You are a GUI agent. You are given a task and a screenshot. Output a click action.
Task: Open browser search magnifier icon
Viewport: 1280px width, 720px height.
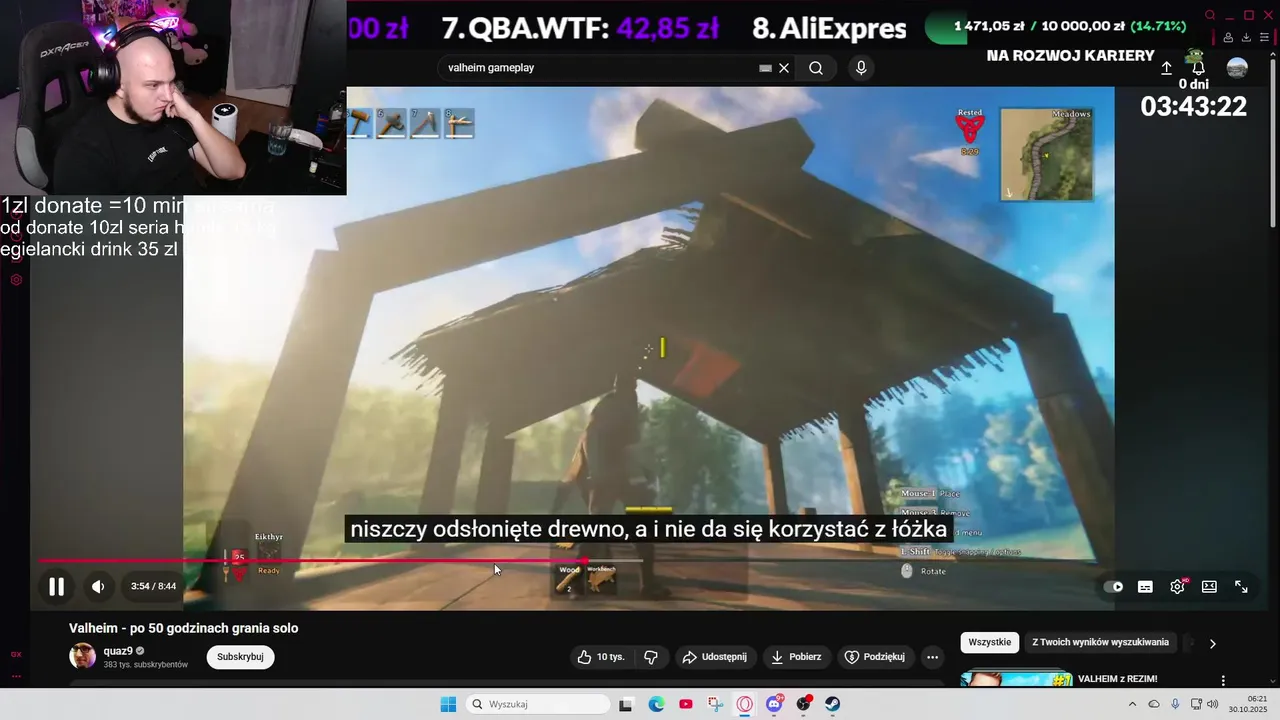(x=1210, y=15)
